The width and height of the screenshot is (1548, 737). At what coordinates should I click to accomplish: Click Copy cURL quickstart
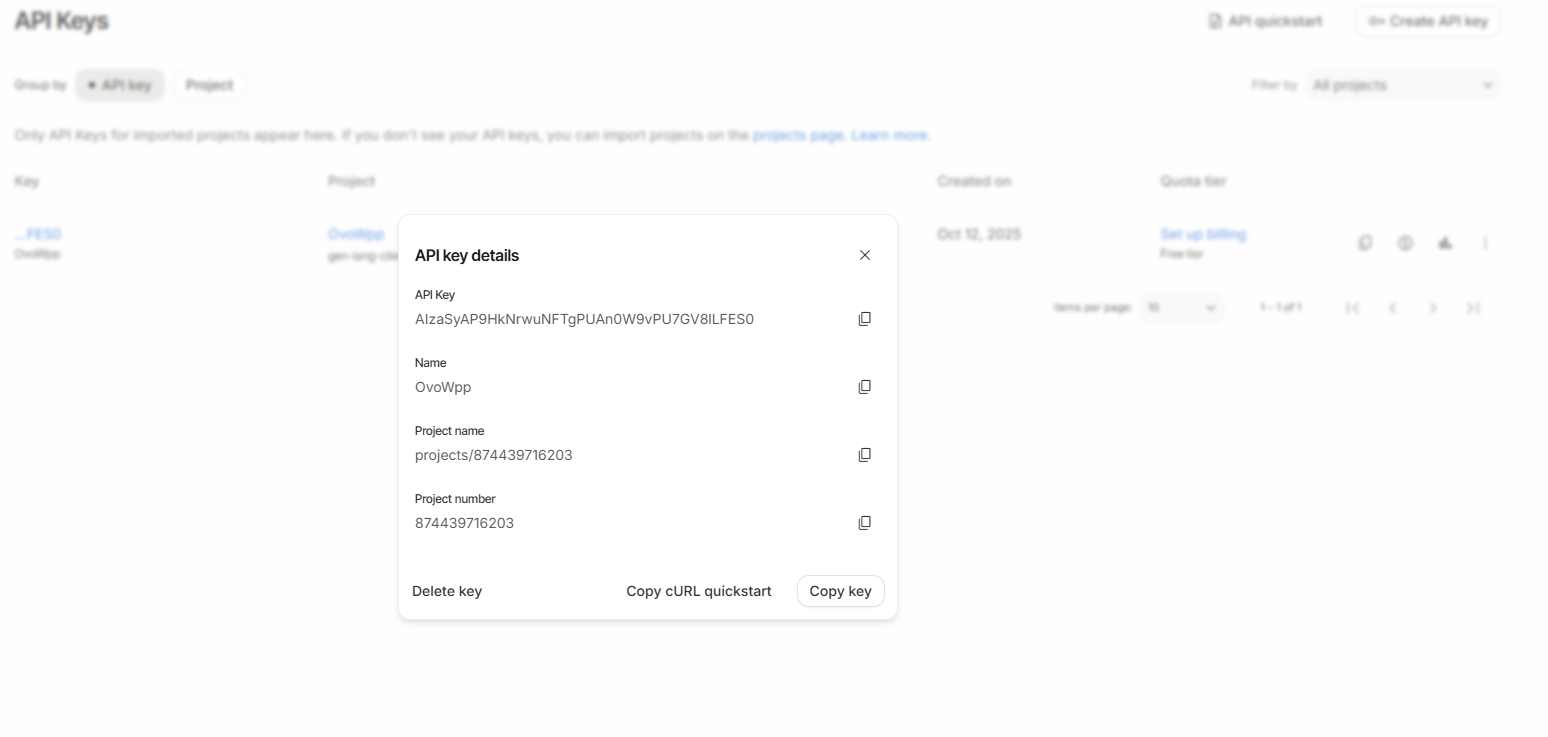coord(699,591)
